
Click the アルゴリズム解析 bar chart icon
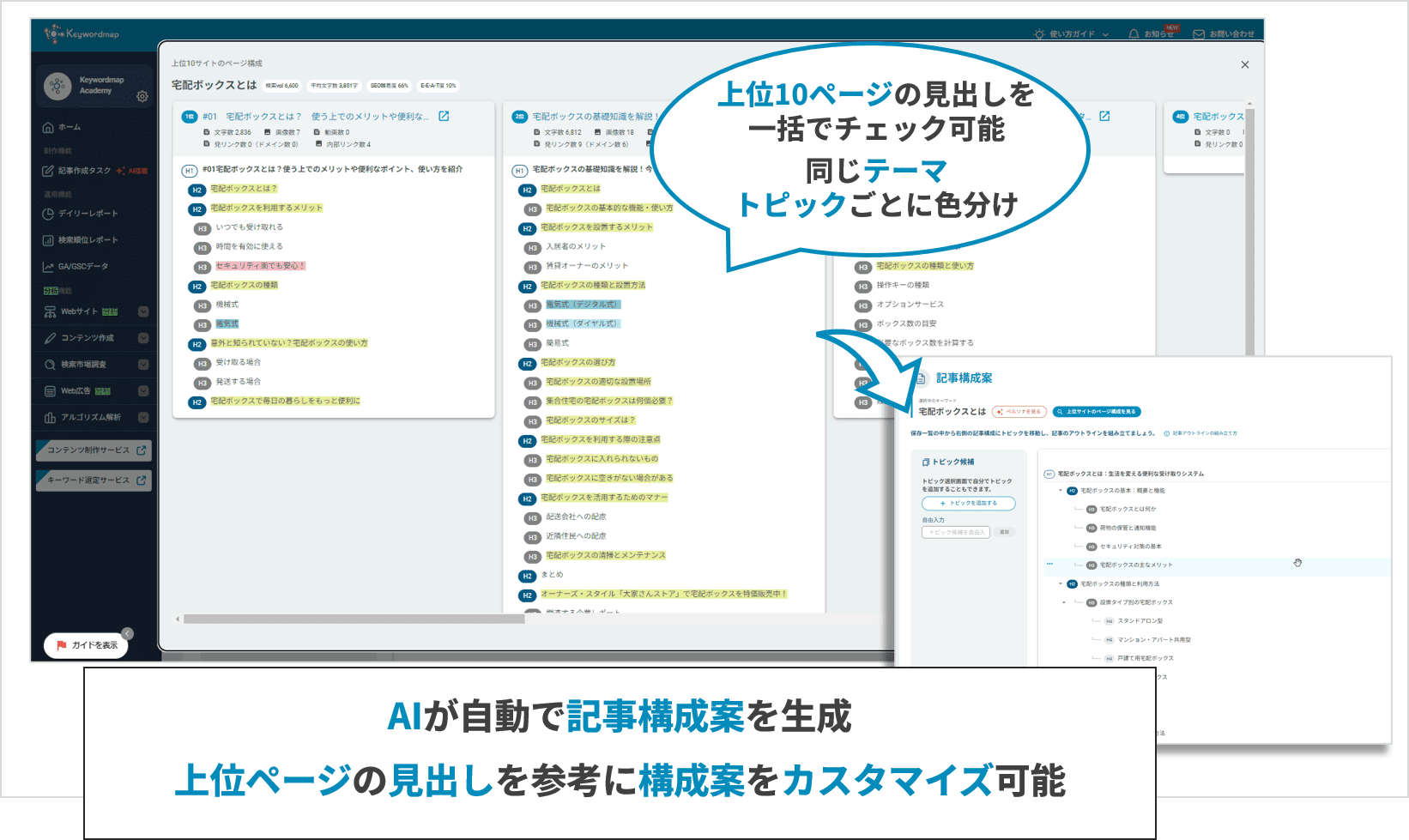[x=50, y=418]
